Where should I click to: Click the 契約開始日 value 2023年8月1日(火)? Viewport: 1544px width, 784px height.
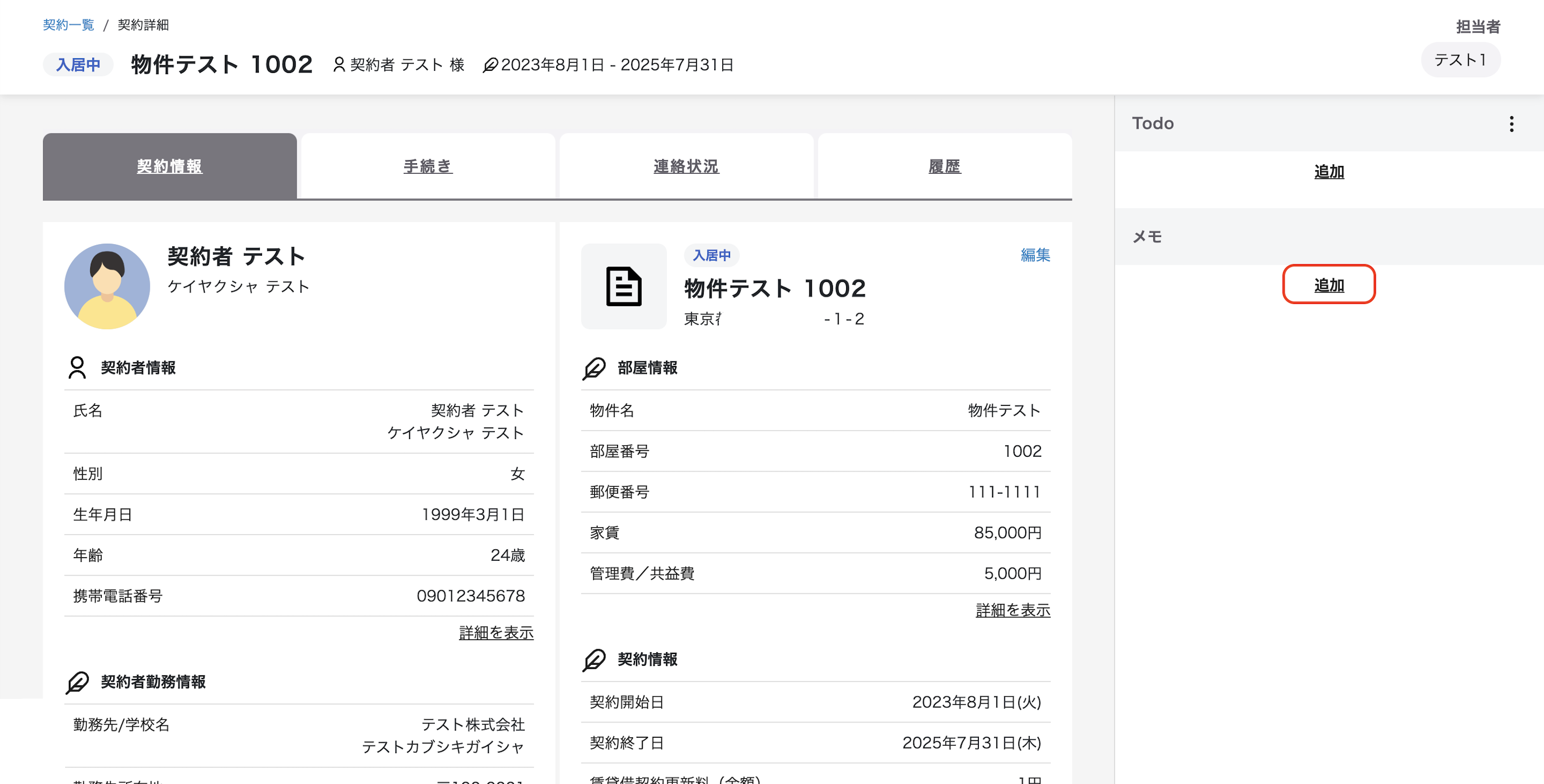(x=976, y=702)
